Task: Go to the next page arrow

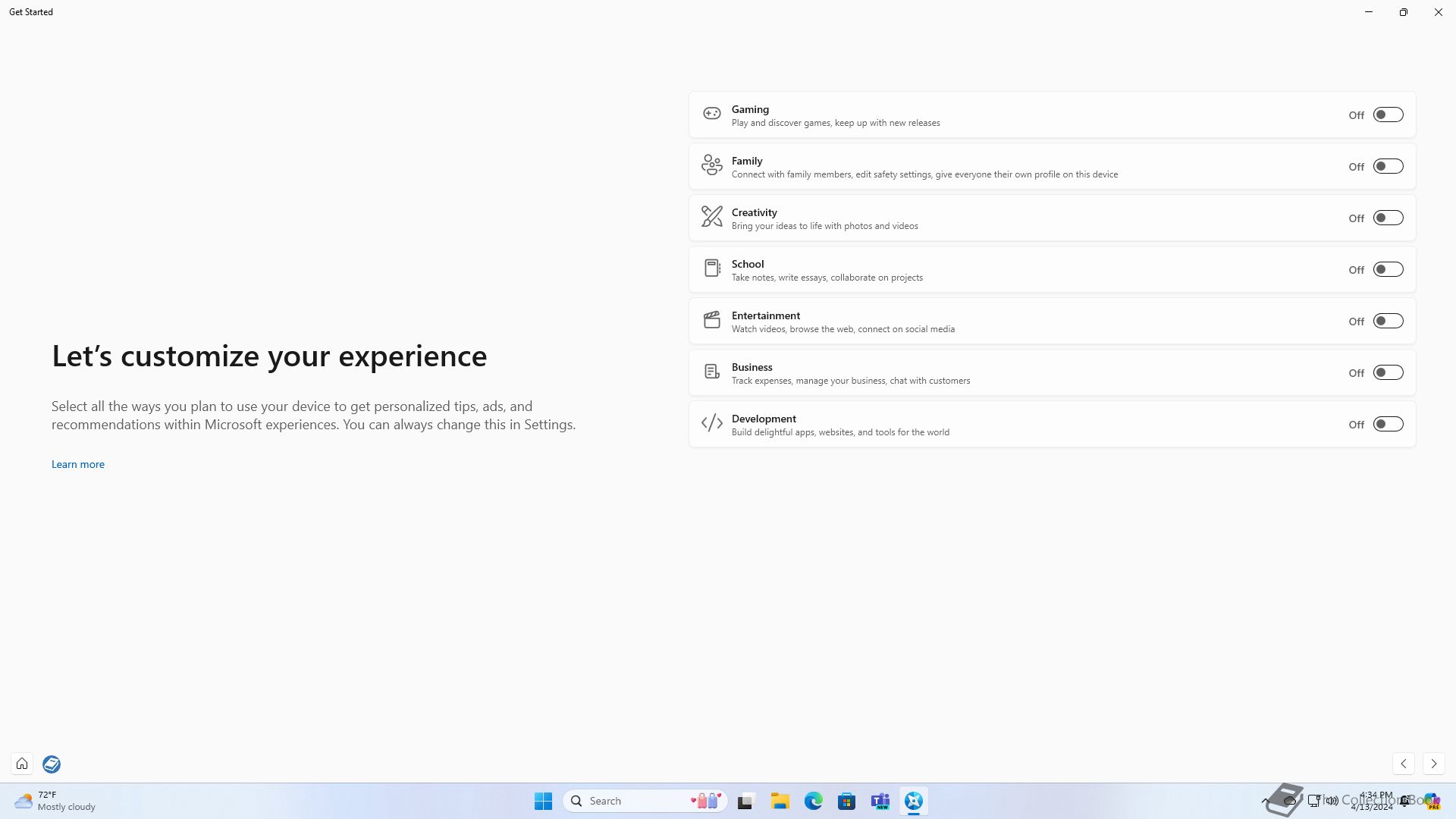Action: click(x=1433, y=764)
